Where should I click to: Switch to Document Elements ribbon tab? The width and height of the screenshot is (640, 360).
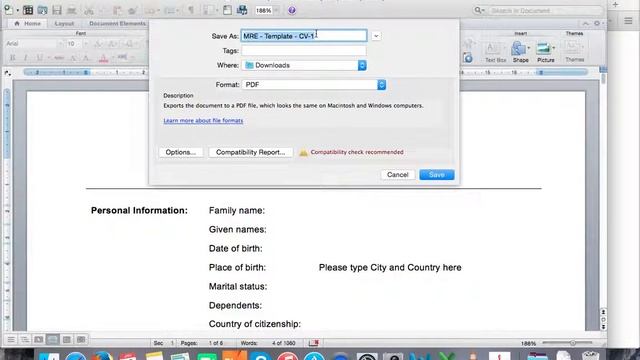pos(117,23)
